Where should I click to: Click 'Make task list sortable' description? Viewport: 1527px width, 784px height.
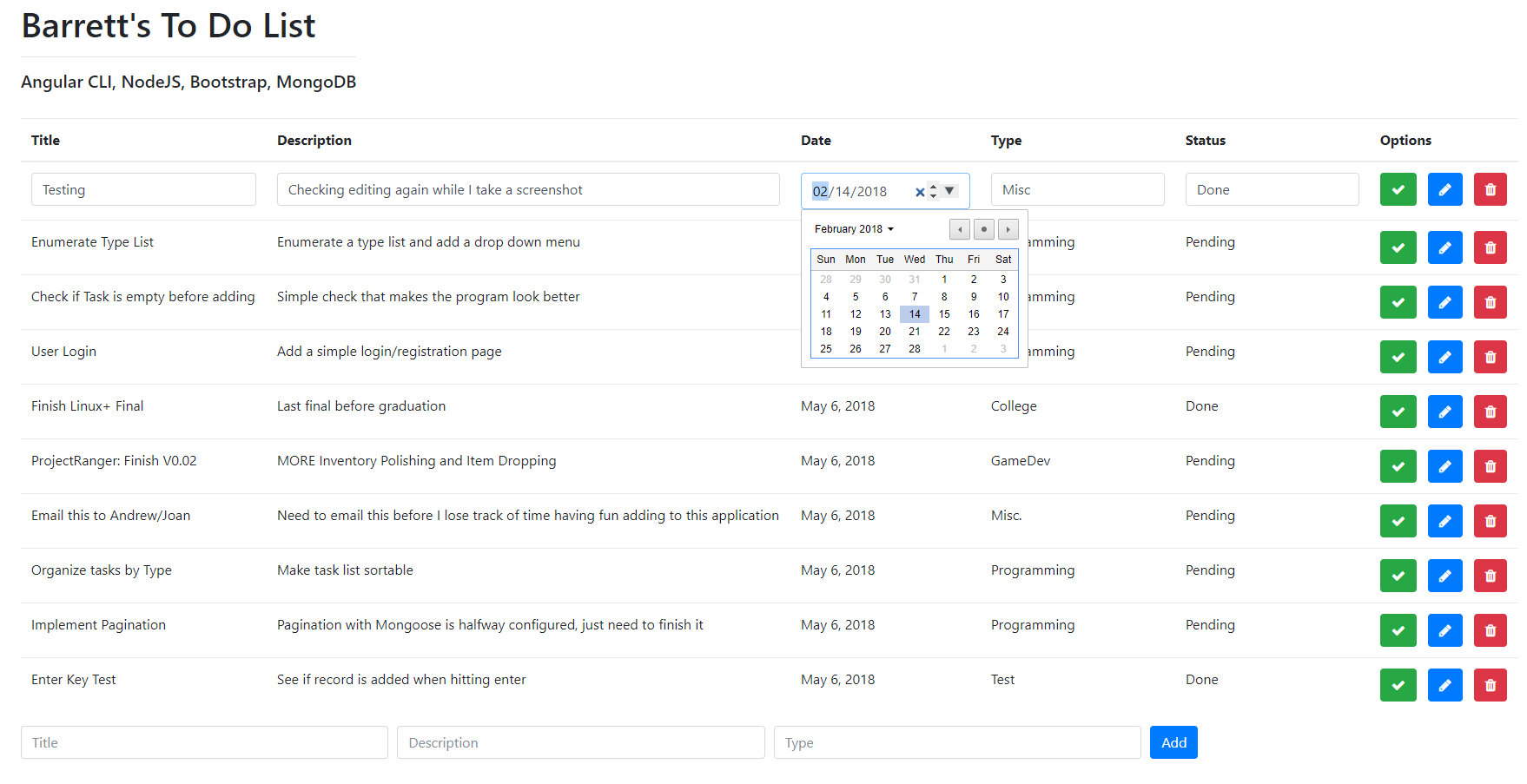coord(345,570)
